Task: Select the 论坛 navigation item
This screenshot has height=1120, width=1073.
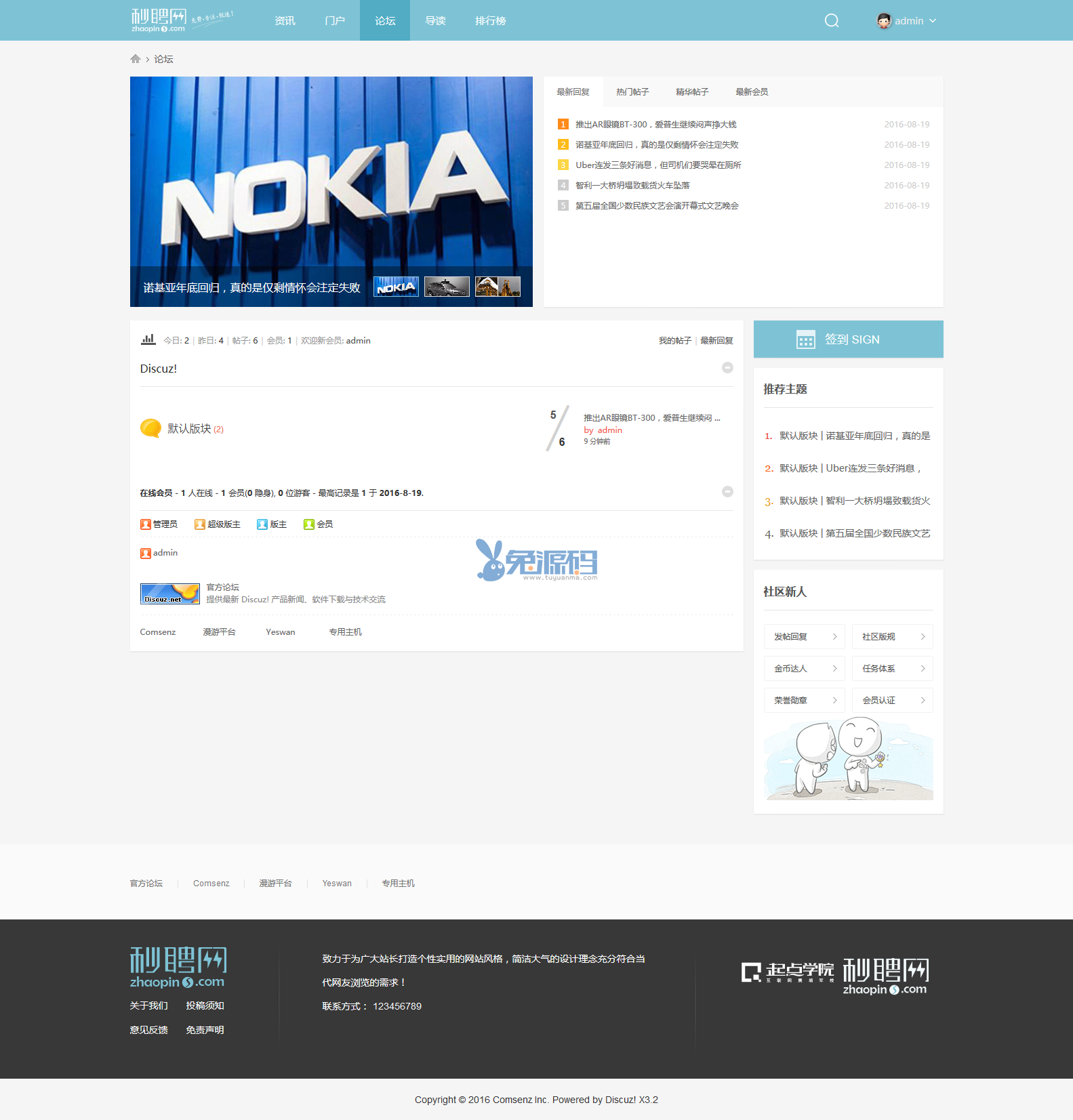Action: click(x=385, y=21)
